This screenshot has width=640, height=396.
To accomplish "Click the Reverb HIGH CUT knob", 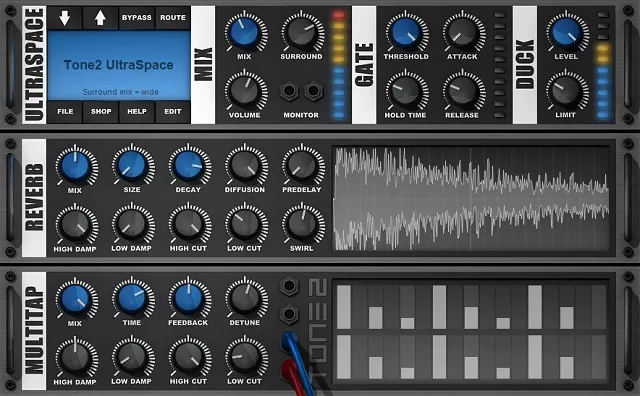I will pos(189,225).
